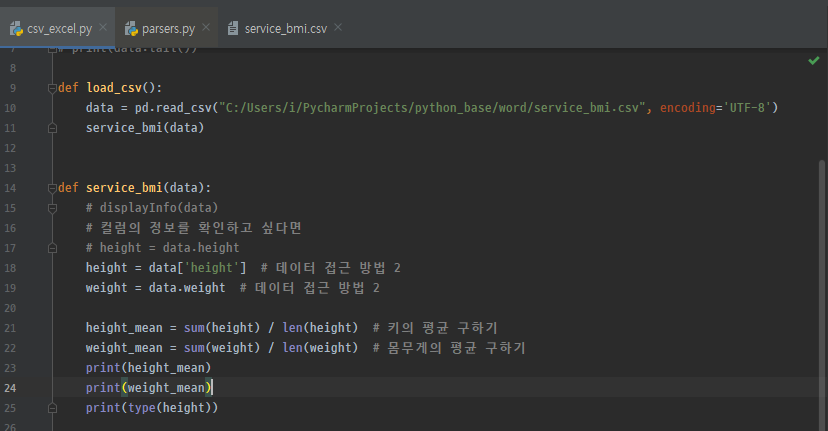The image size is (828, 431).
Task: Click height_mean variable on line 21
Action: pyautogui.click(x=124, y=328)
